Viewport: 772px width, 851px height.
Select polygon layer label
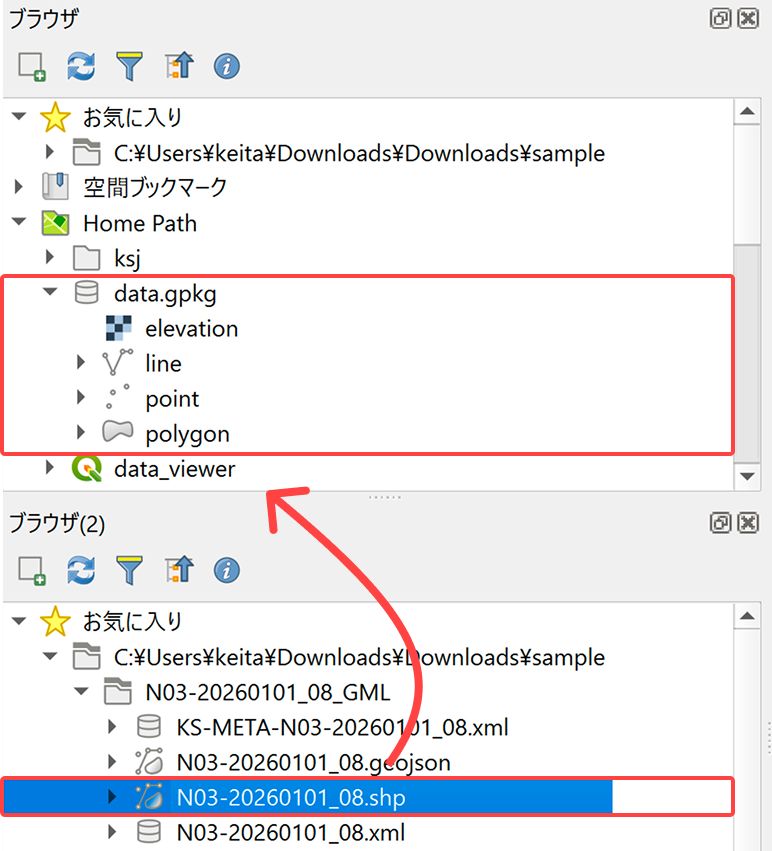coord(187,435)
